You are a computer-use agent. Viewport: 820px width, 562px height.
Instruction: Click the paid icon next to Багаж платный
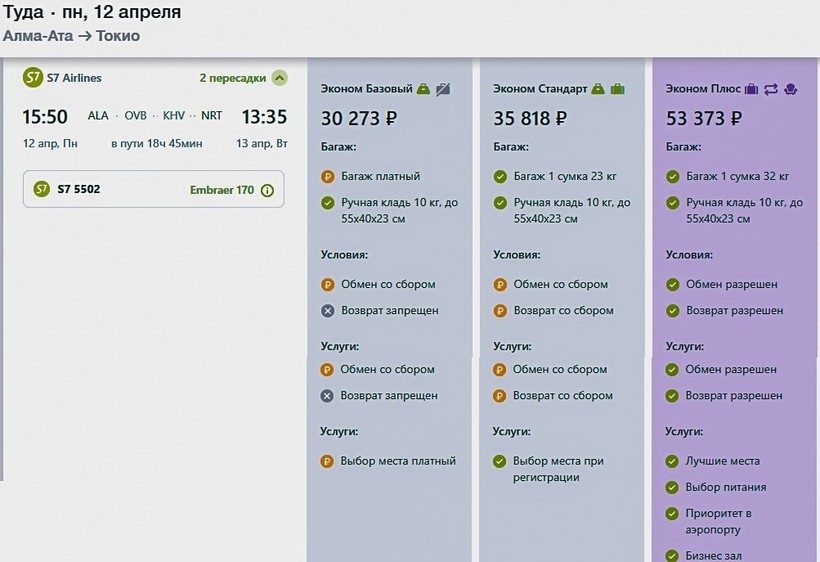327,177
